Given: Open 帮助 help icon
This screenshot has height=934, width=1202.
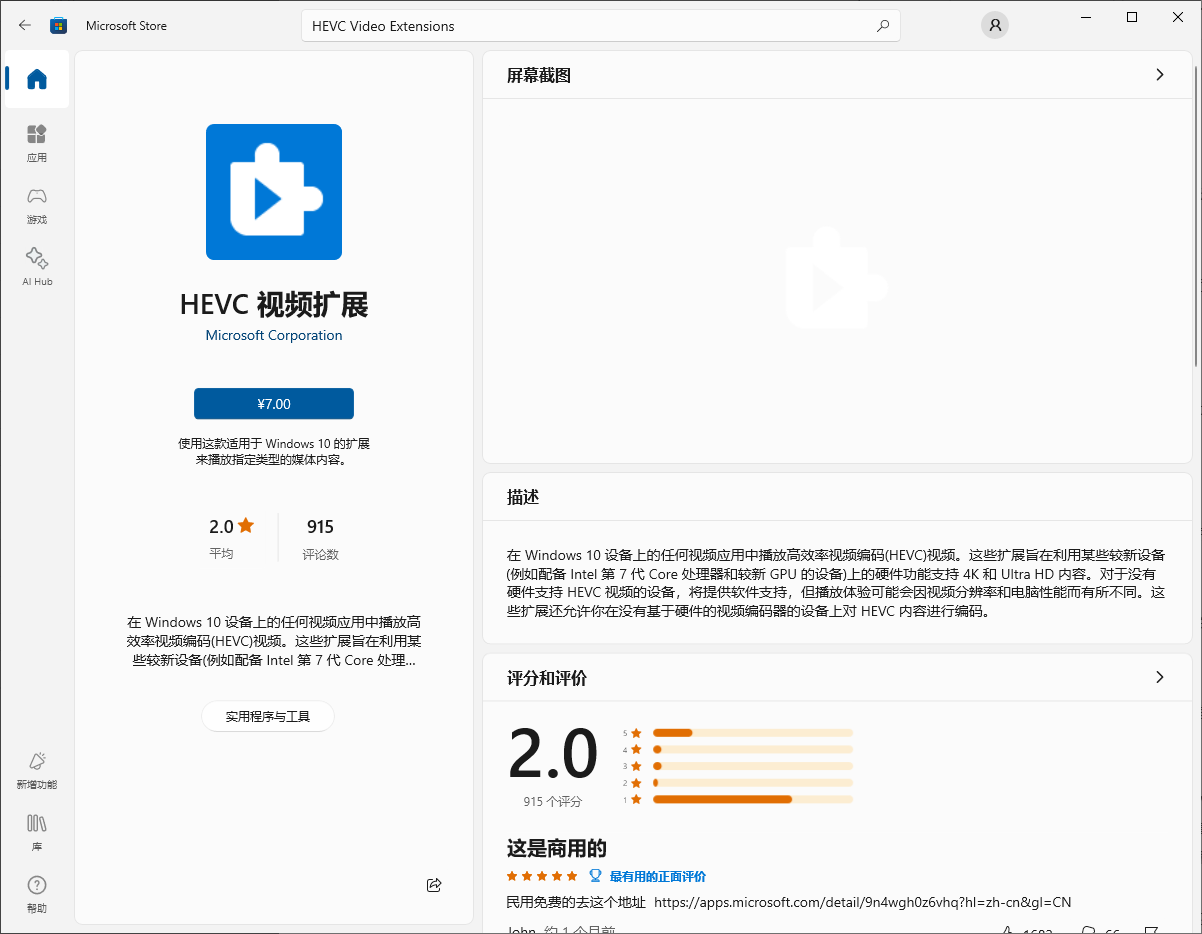Looking at the screenshot, I should point(36,895).
